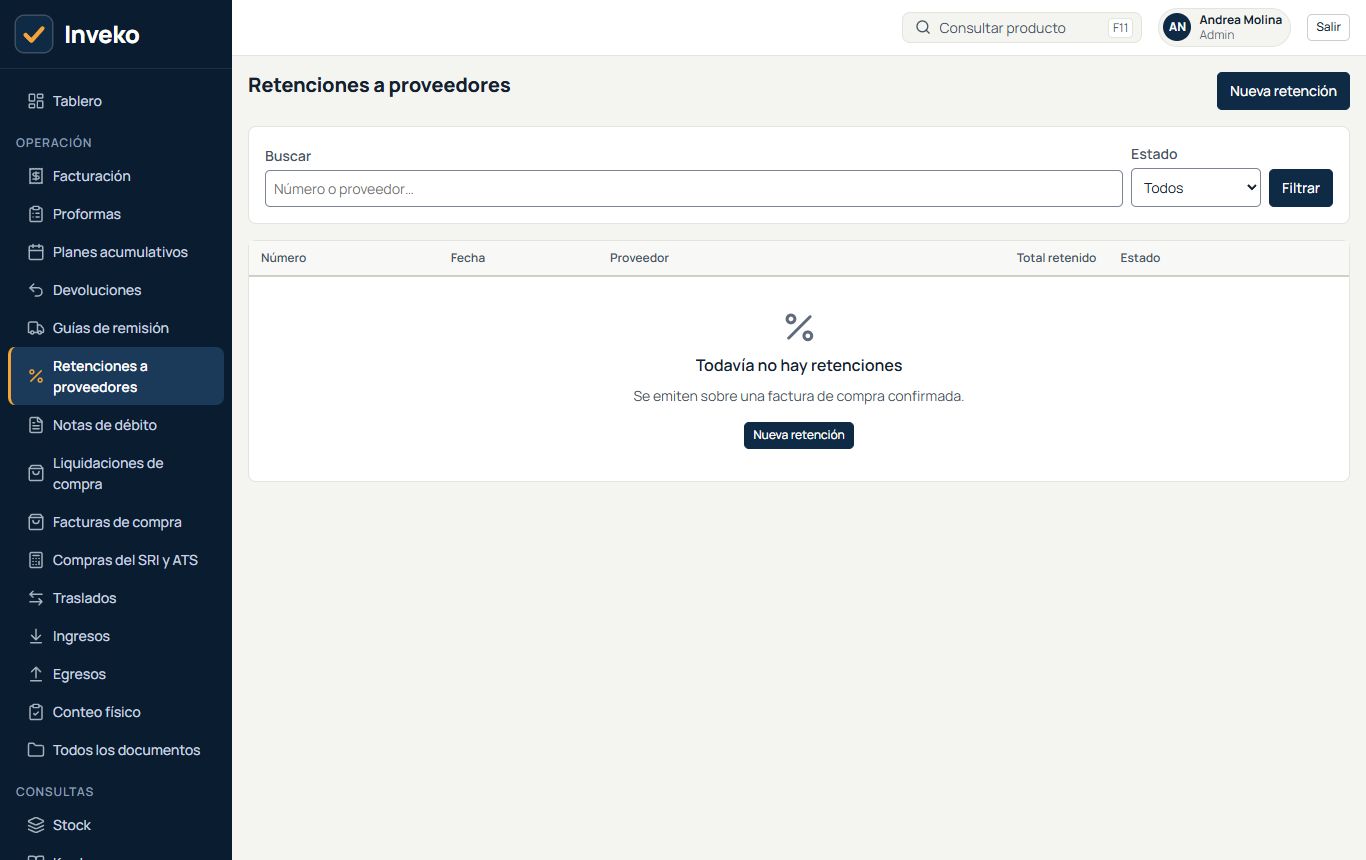Click the Inveko checkmark logo icon
The height and width of the screenshot is (860, 1366).
tap(34, 34)
